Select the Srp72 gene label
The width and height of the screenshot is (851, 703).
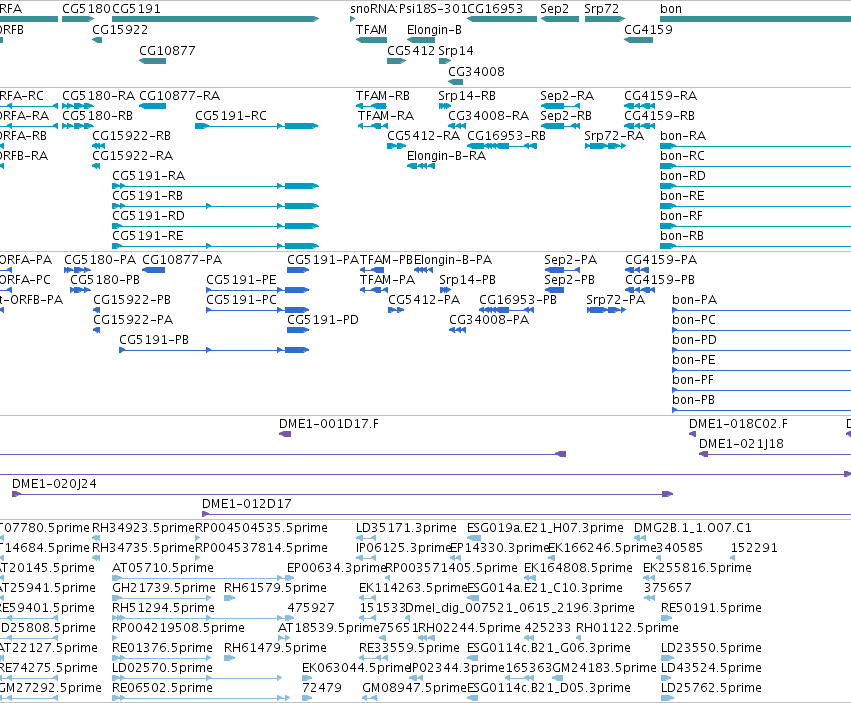[x=601, y=9]
